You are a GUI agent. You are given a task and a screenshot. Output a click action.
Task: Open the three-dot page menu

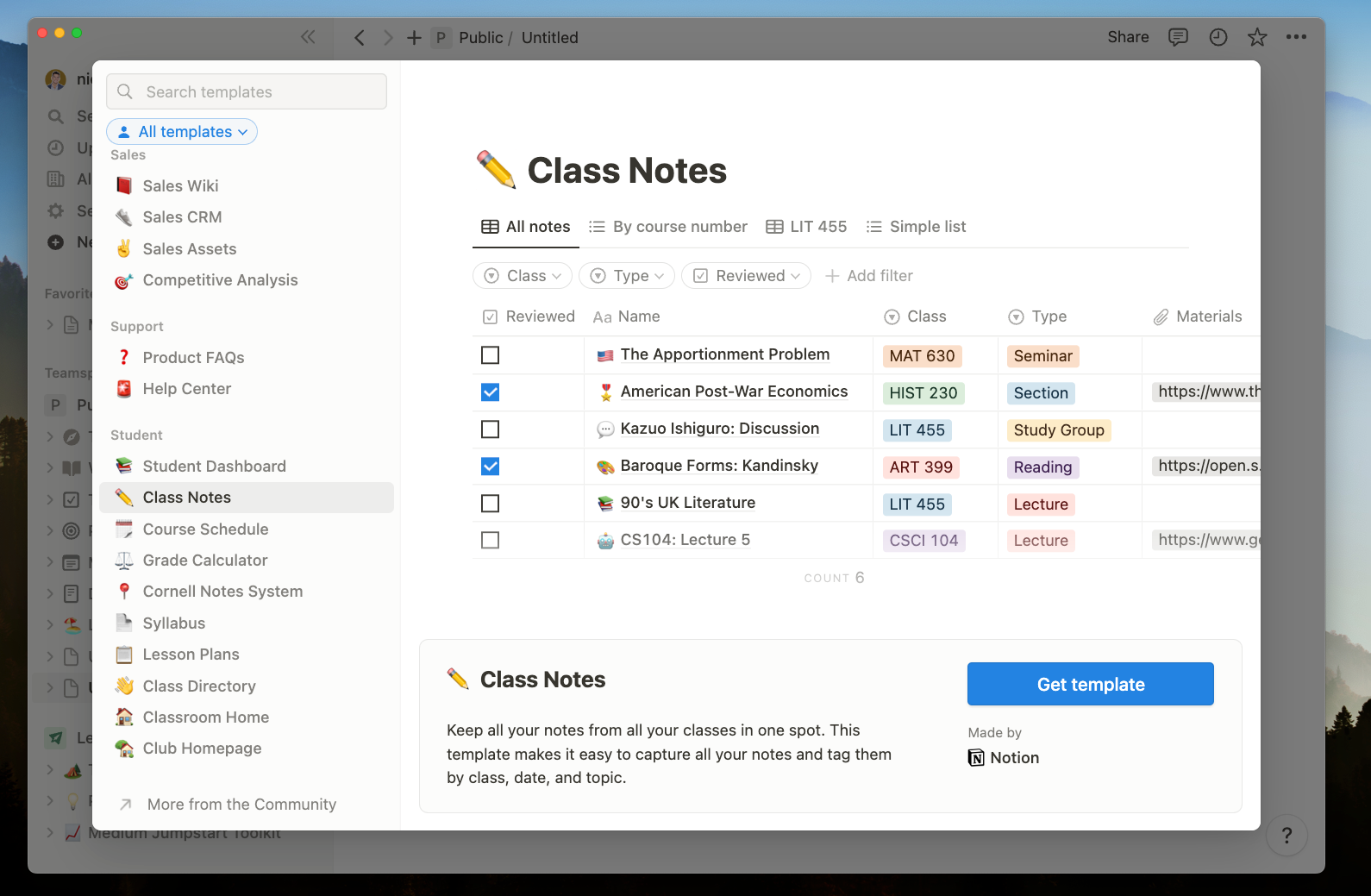click(1296, 37)
